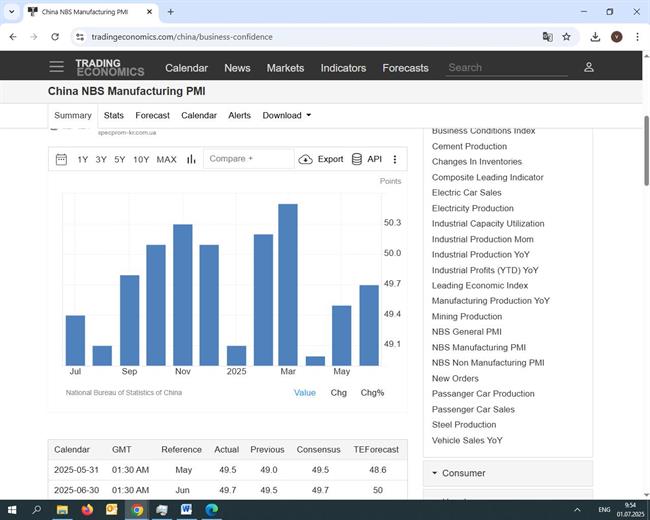Go to Markets in top navigation
The width and height of the screenshot is (650, 520).
285,68
